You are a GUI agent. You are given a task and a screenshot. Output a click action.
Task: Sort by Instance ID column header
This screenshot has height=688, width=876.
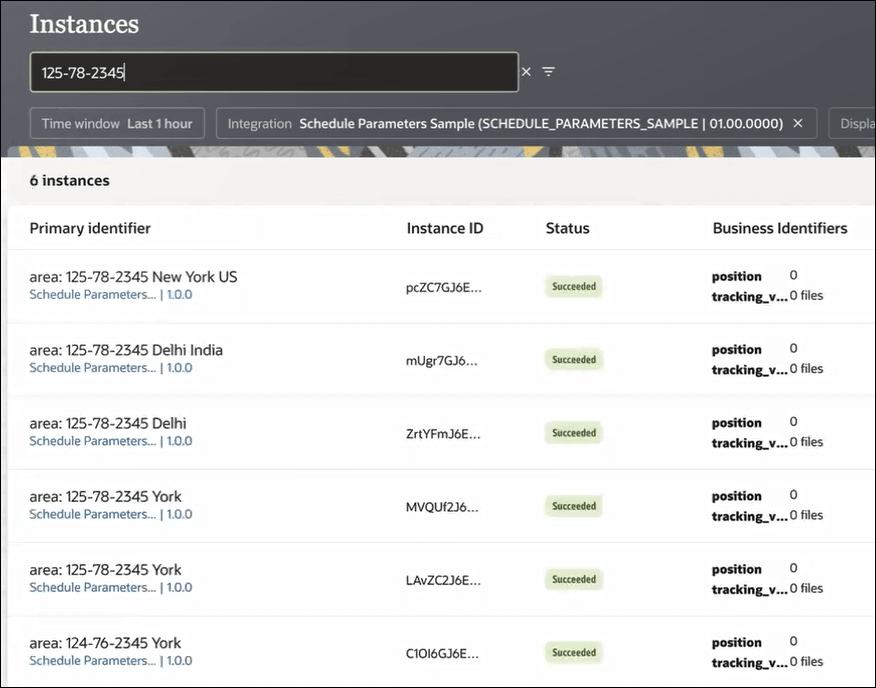[x=444, y=228]
